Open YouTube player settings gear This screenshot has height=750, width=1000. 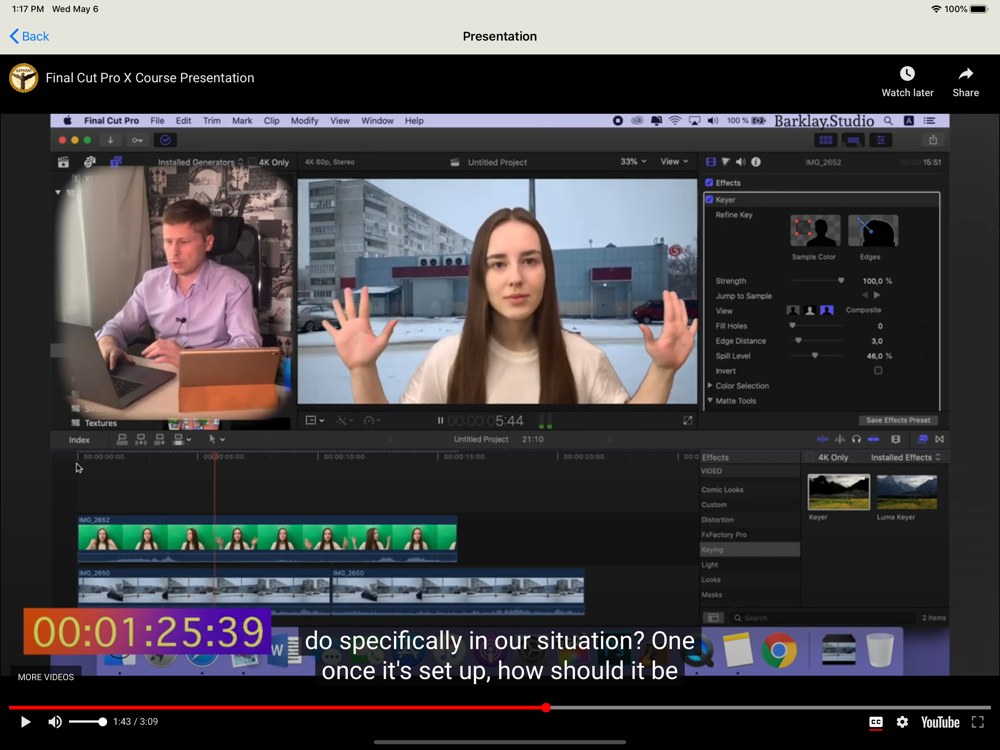click(902, 722)
